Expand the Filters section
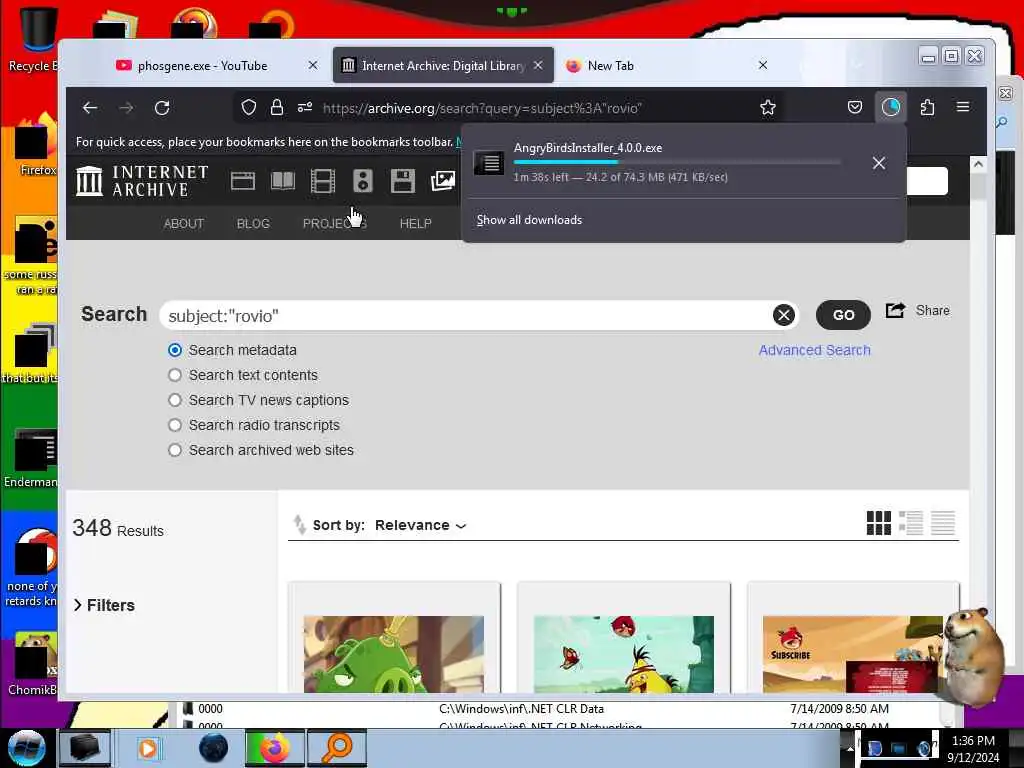The height and width of the screenshot is (768, 1024). point(104,605)
